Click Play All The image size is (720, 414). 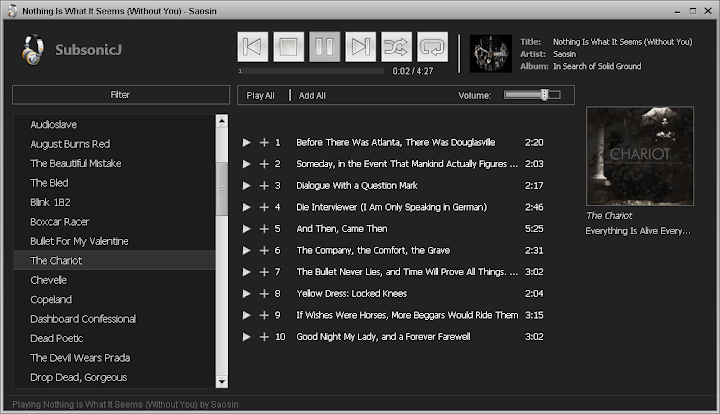coord(260,95)
